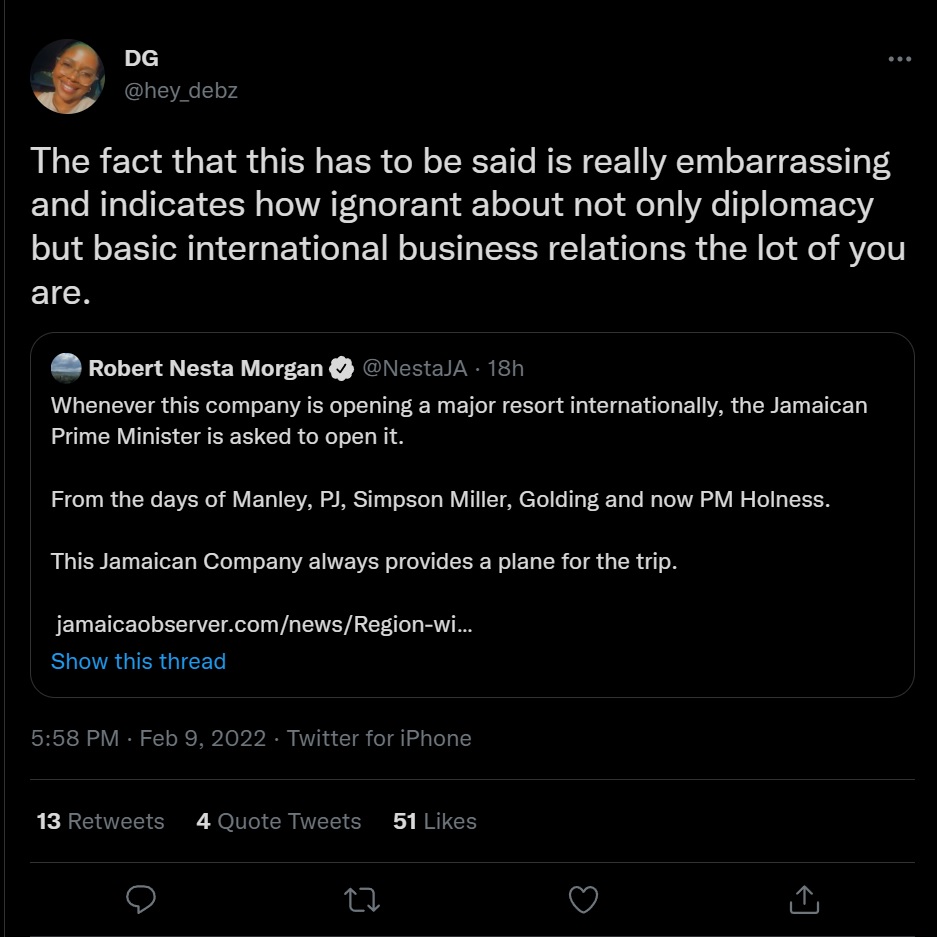Image resolution: width=937 pixels, height=937 pixels.
Task: Click the reply speech bubble icon
Action: click(x=141, y=900)
